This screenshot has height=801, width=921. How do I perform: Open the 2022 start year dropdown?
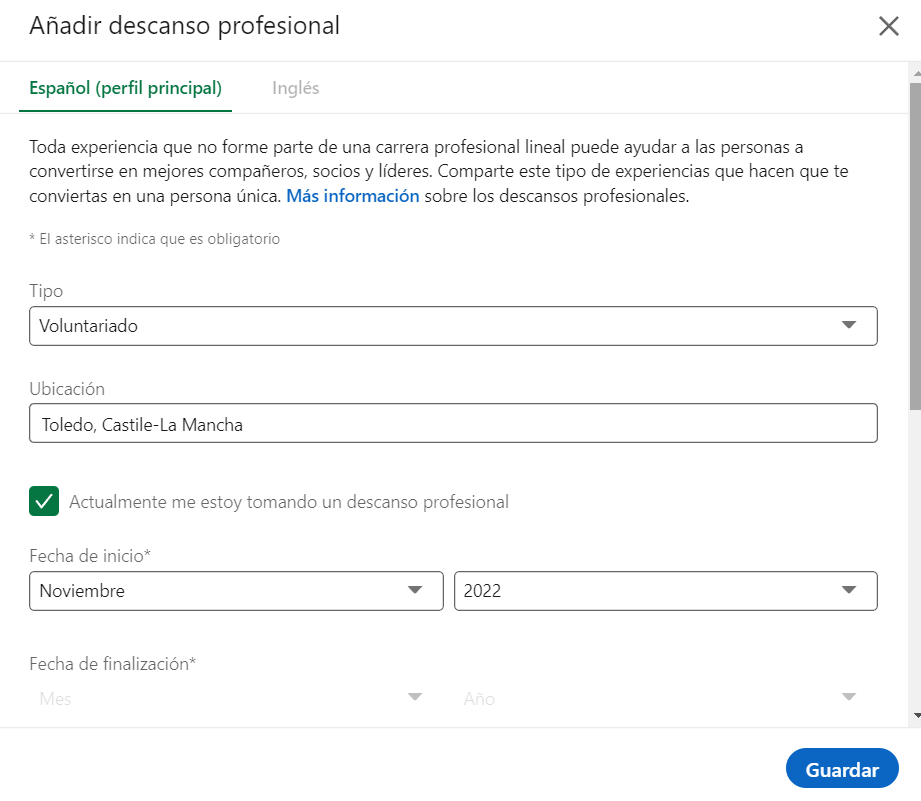pyautogui.click(x=665, y=591)
